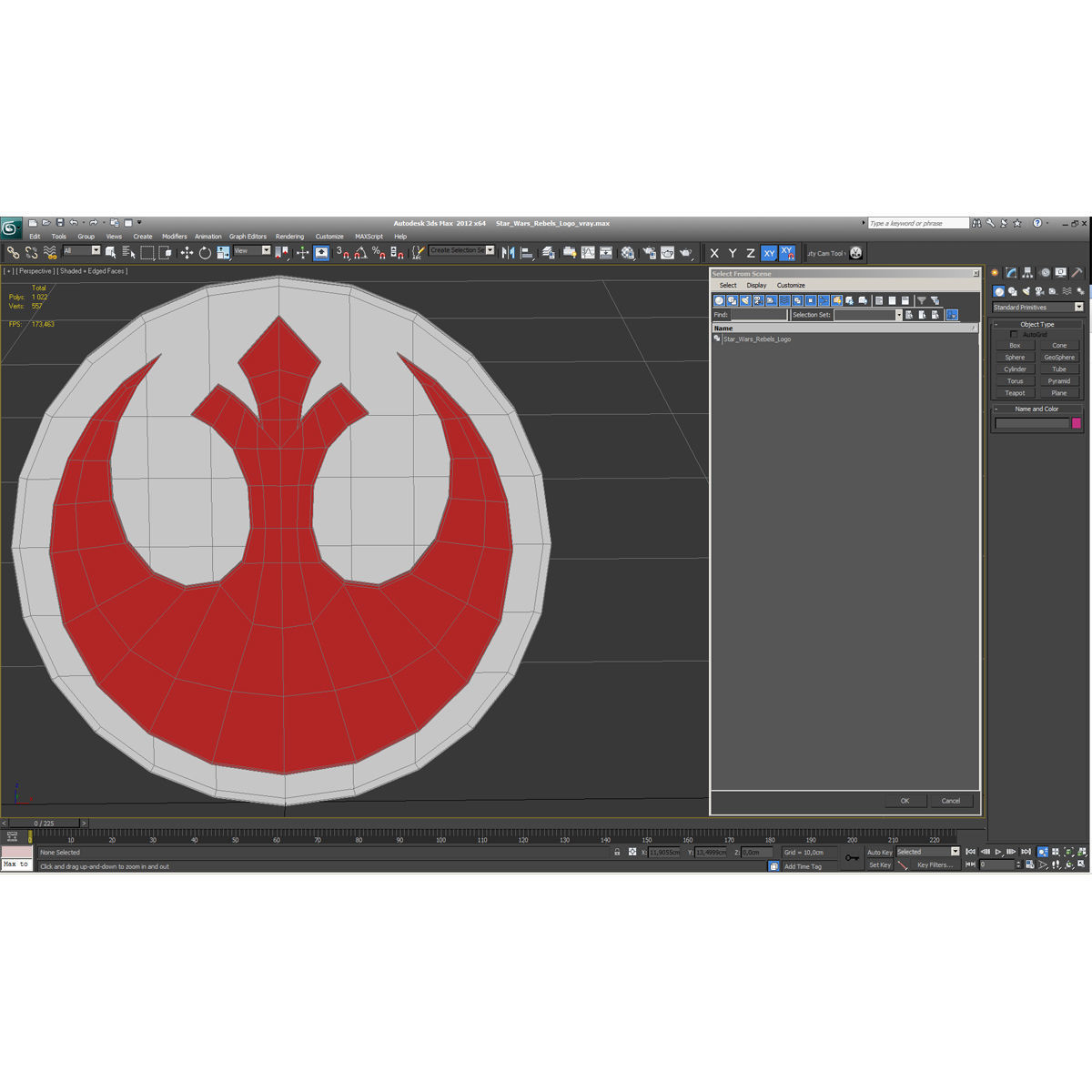Viewport: 1092px width, 1092px height.
Task: Open Display menu in Select From Scene
Action: 756,285
